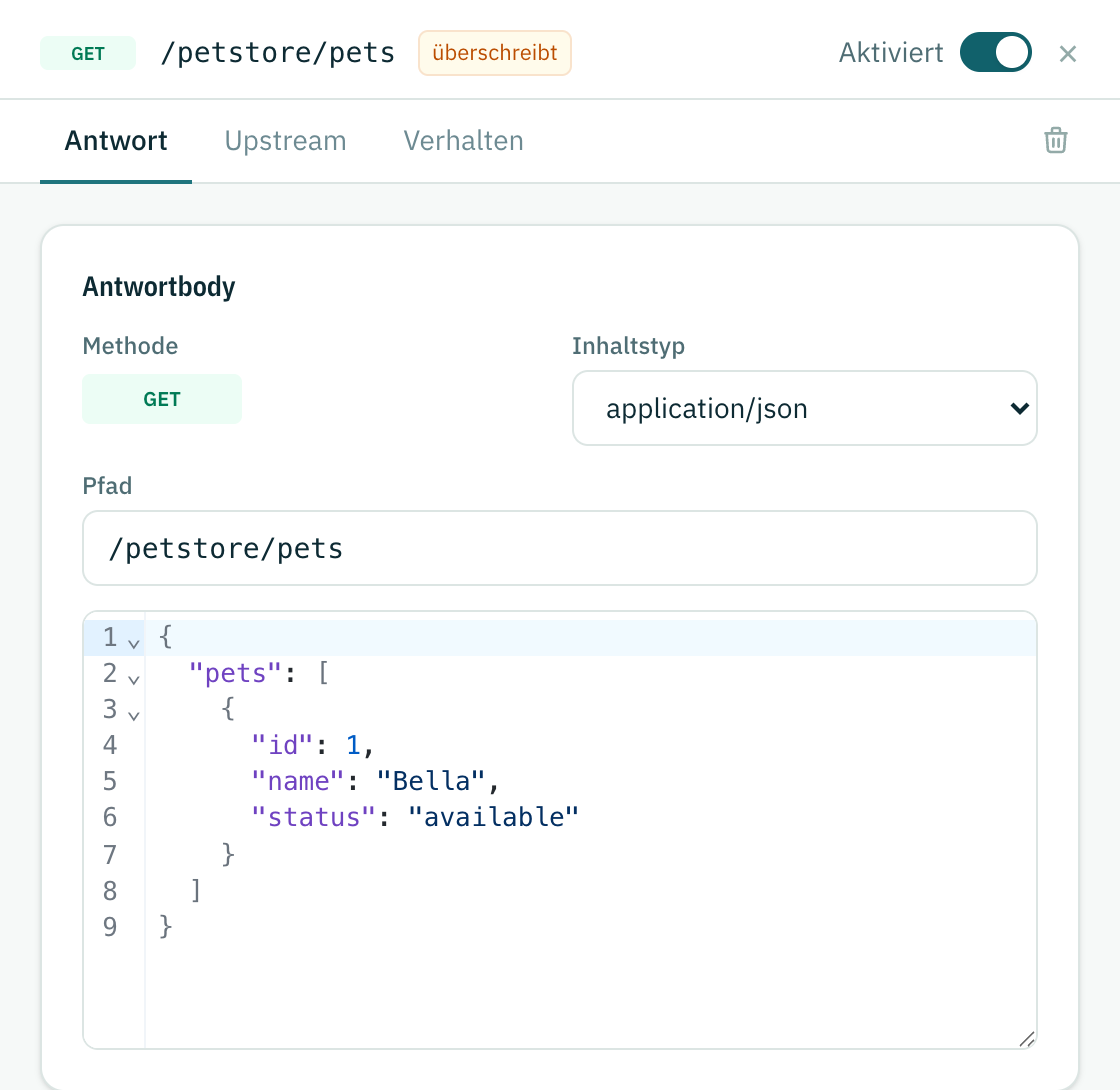Focus the Pfad input field
This screenshot has width=1120, height=1090.
point(559,548)
